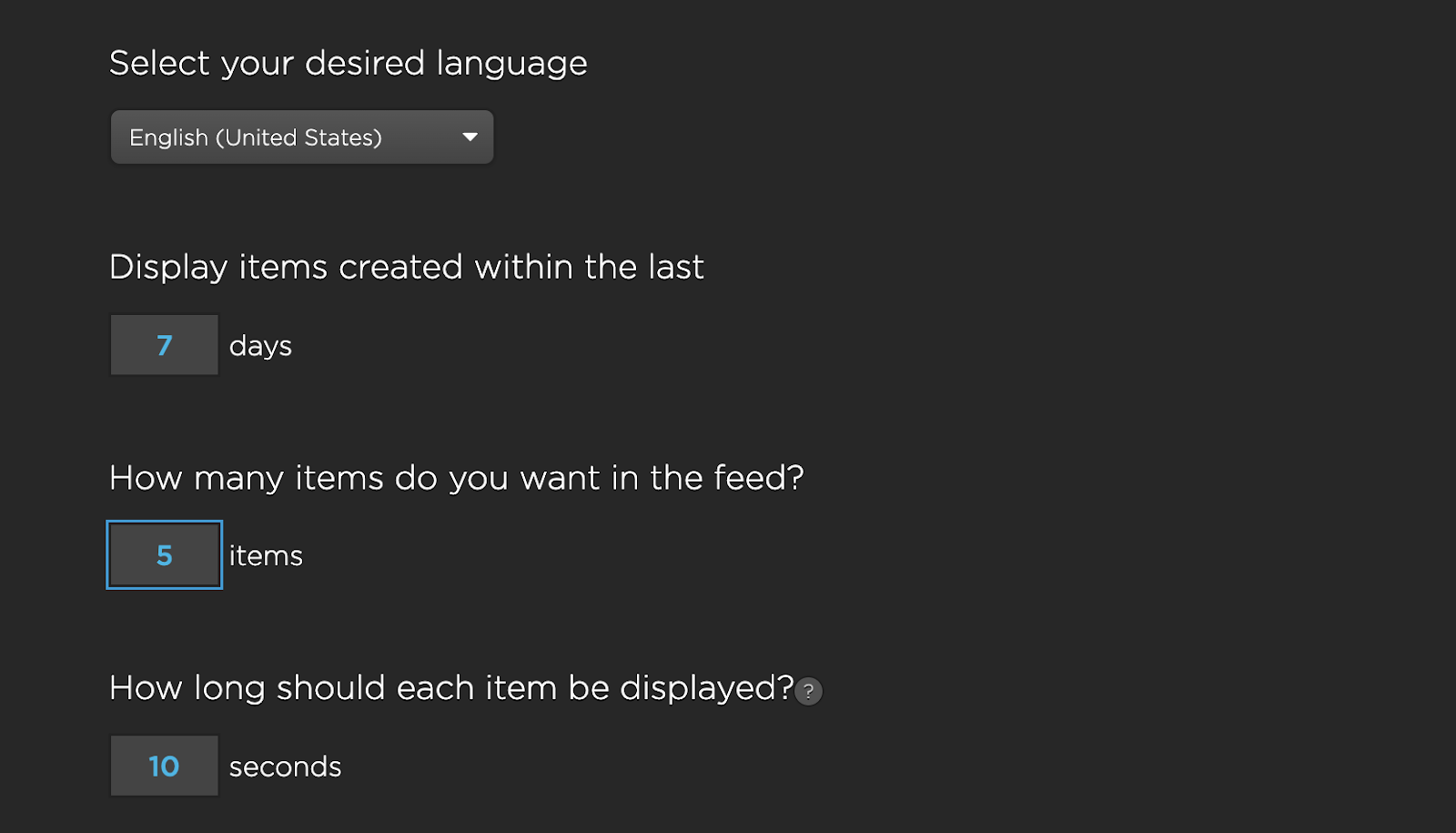Expand the desired language selector
This screenshot has width=1456, height=833.
(301, 137)
